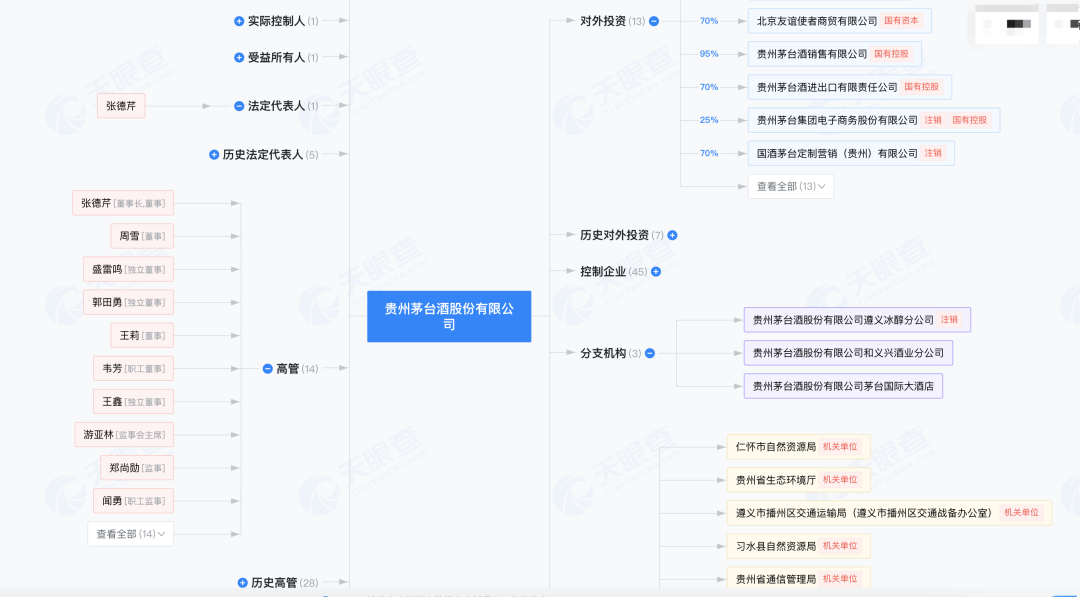The height and width of the screenshot is (597, 1080).
Task: Open the 查看全部(14) executives dropdown
Action: (x=130, y=534)
